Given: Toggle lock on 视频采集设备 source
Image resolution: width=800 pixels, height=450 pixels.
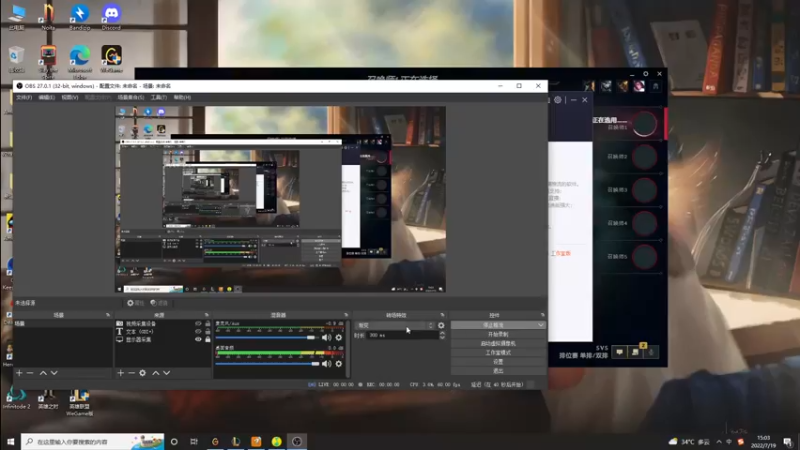Looking at the screenshot, I should click(208, 323).
